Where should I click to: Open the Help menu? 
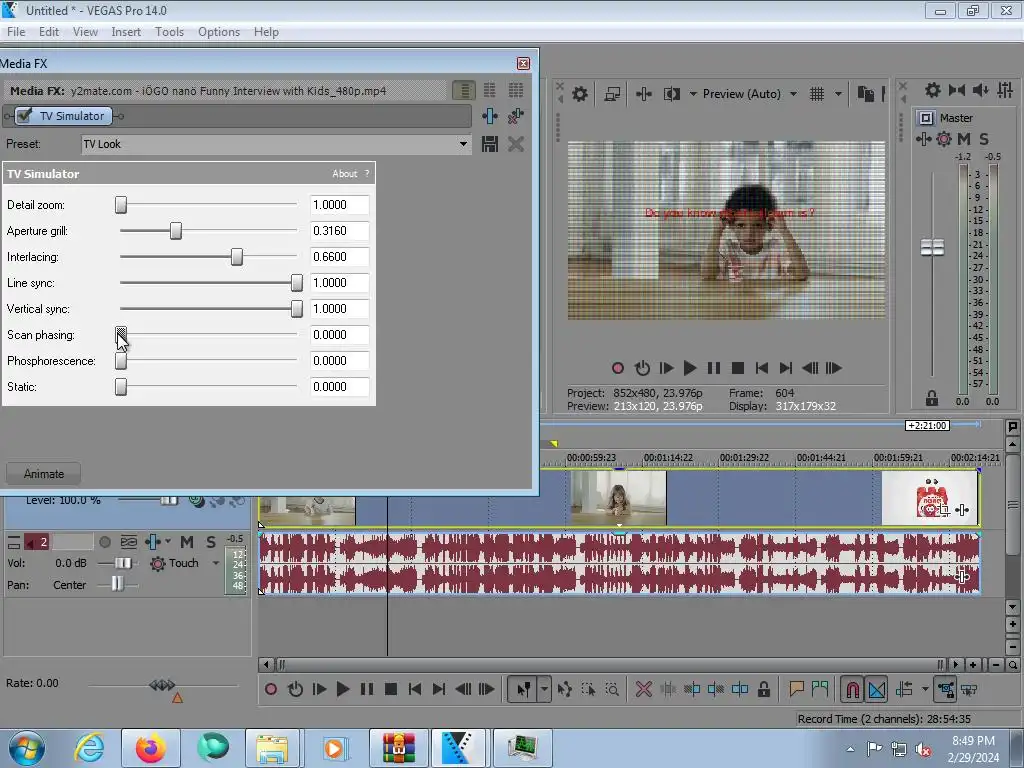(266, 32)
